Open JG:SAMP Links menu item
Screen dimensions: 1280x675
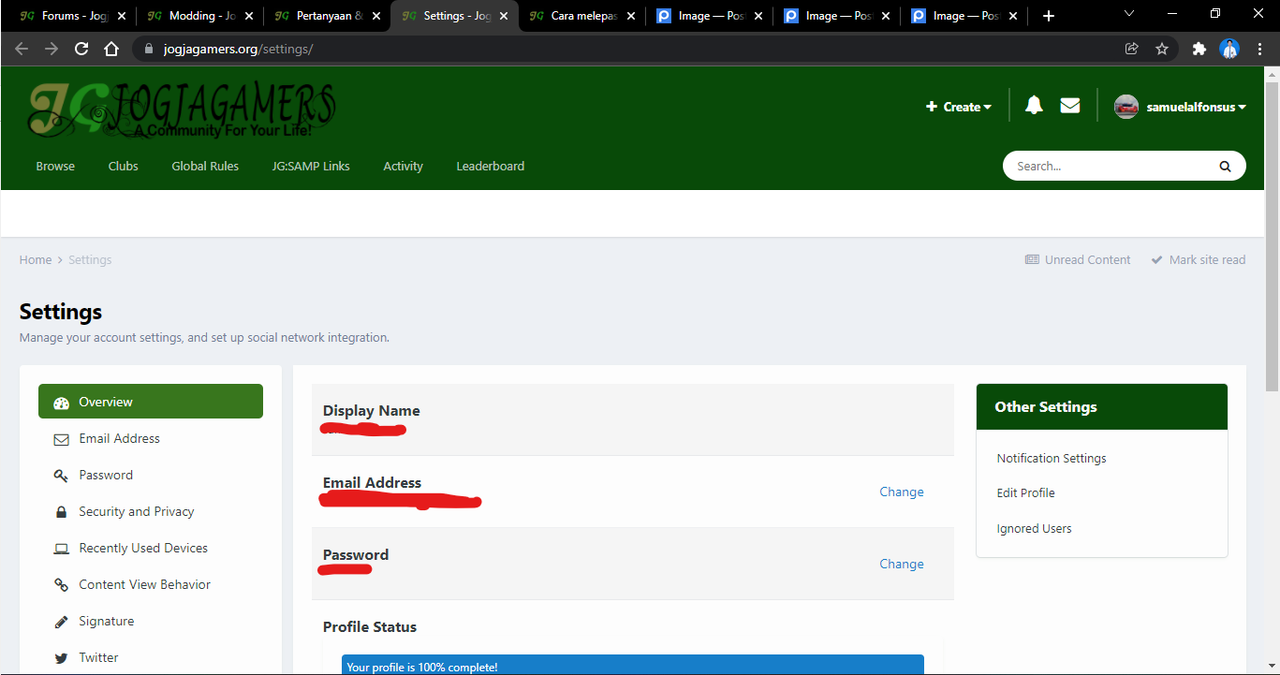click(311, 166)
